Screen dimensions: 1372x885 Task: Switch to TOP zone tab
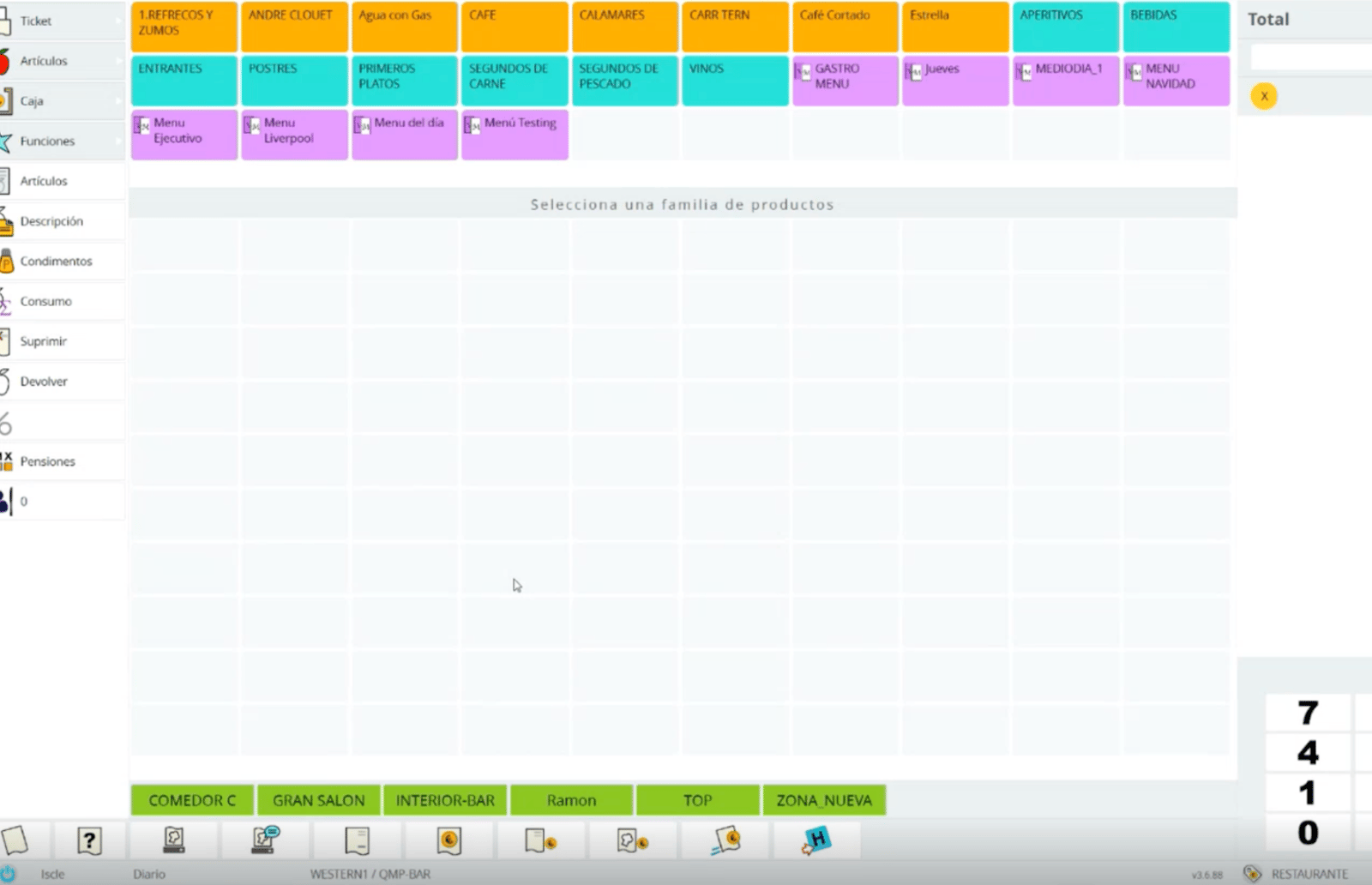tap(698, 800)
